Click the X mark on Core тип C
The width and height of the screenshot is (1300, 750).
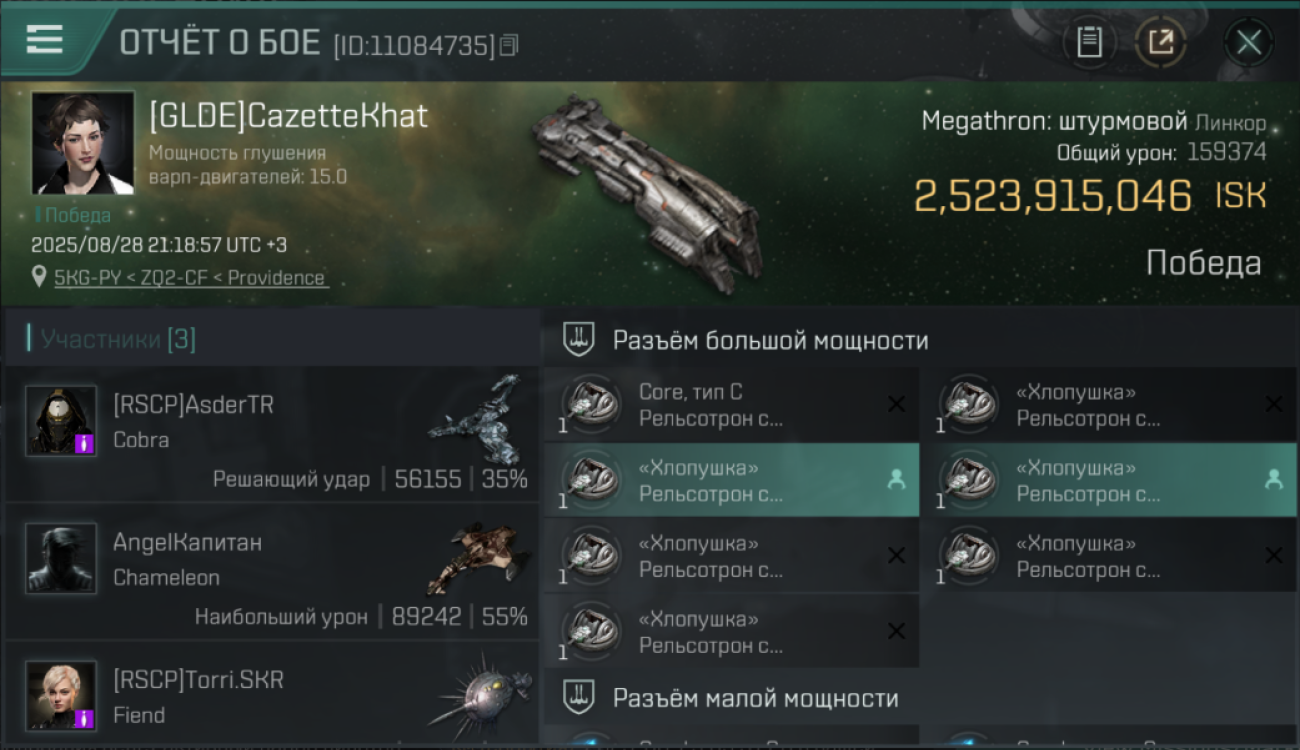click(x=896, y=404)
